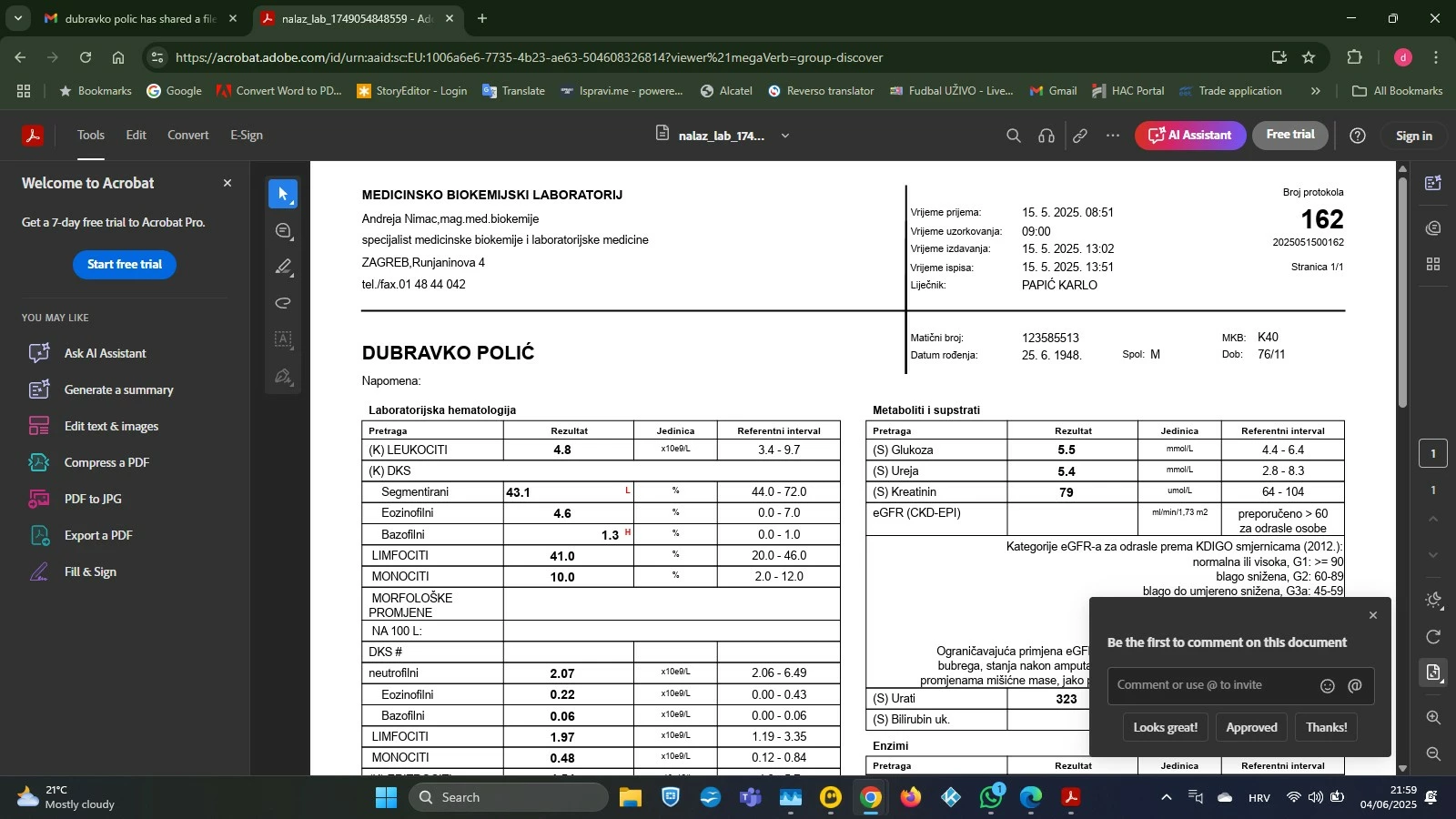Click the Gmail bookmark
This screenshot has height=819, width=1456.
coord(1053,91)
